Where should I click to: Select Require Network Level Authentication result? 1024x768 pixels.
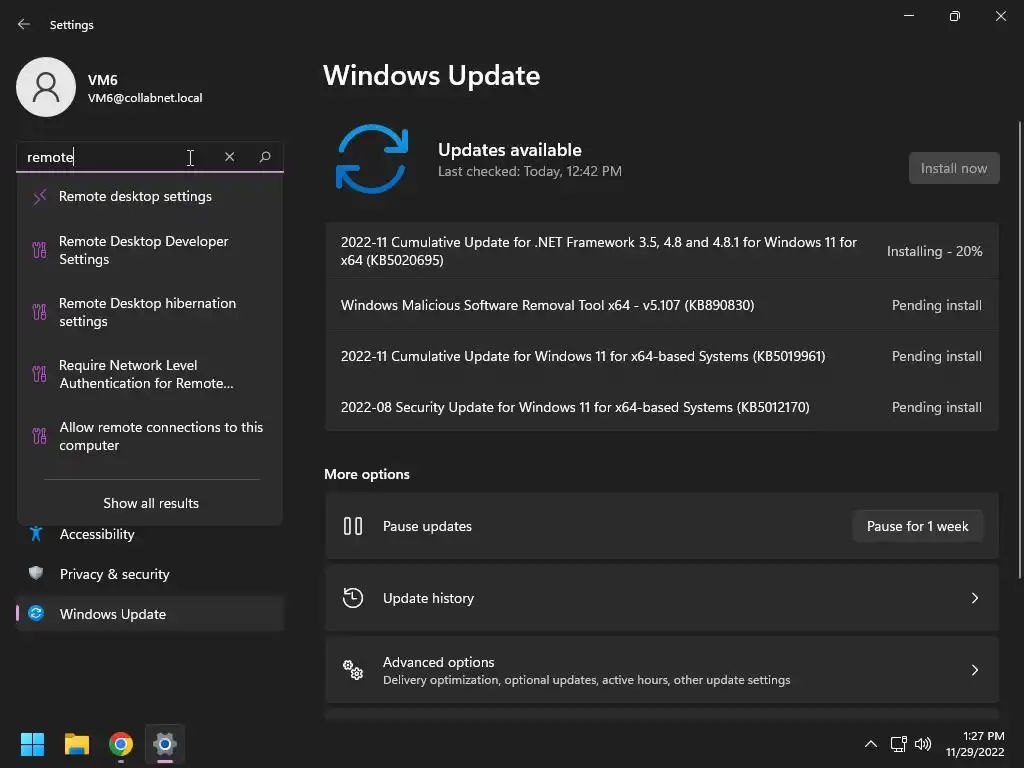pyautogui.click(x=150, y=374)
